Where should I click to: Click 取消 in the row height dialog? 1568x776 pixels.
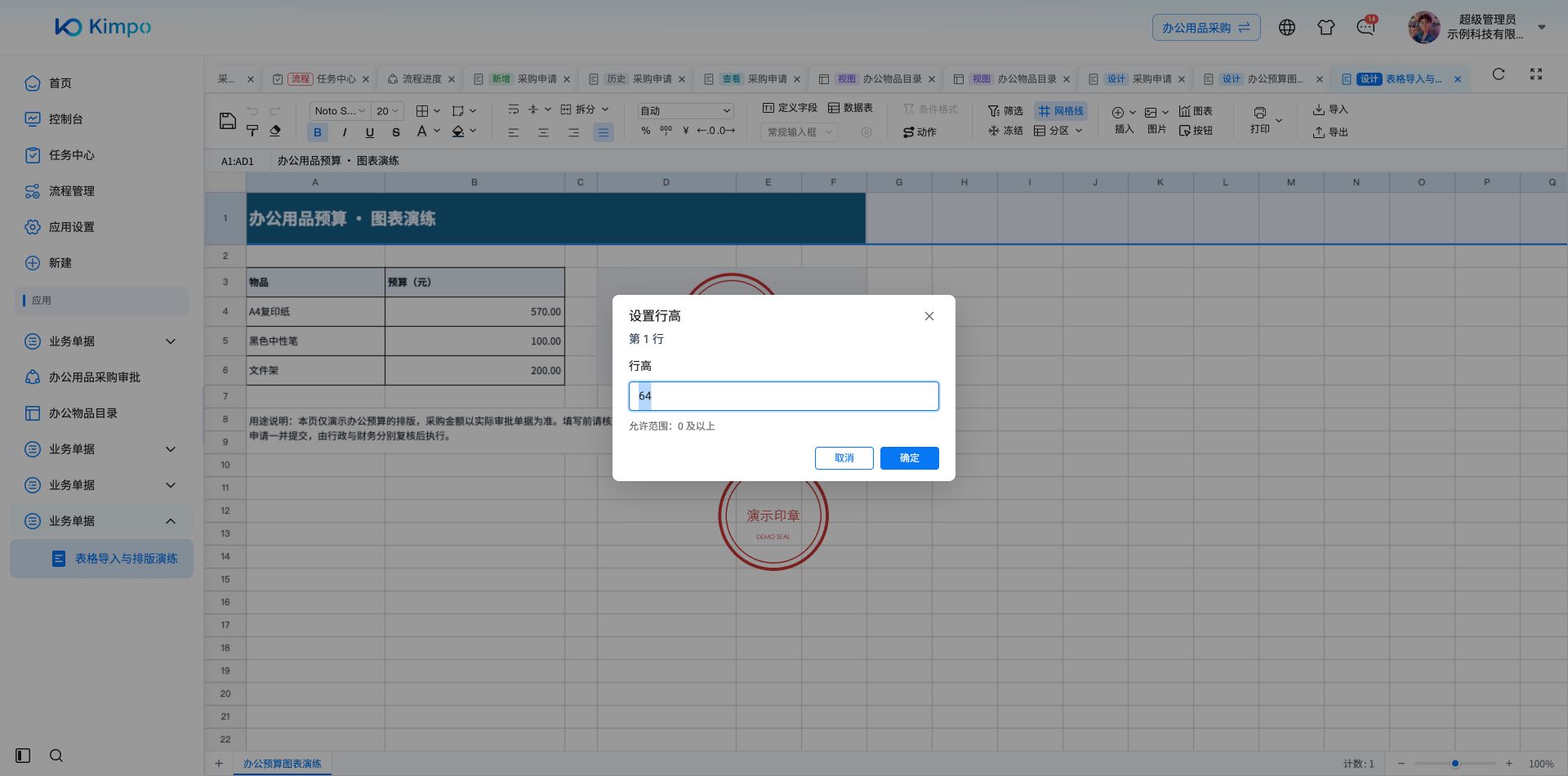coord(844,458)
